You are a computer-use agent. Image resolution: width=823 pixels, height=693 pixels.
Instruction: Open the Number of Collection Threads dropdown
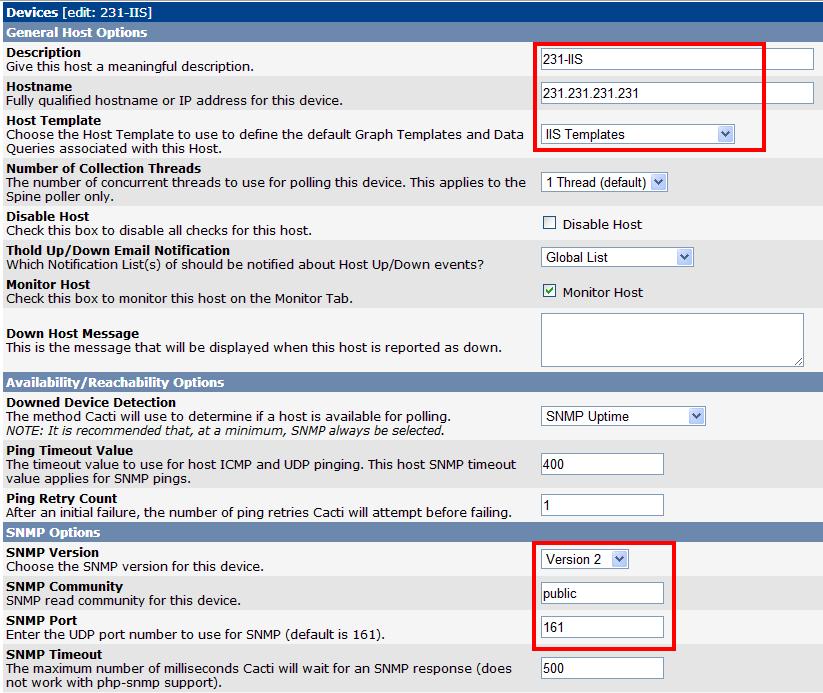click(604, 182)
